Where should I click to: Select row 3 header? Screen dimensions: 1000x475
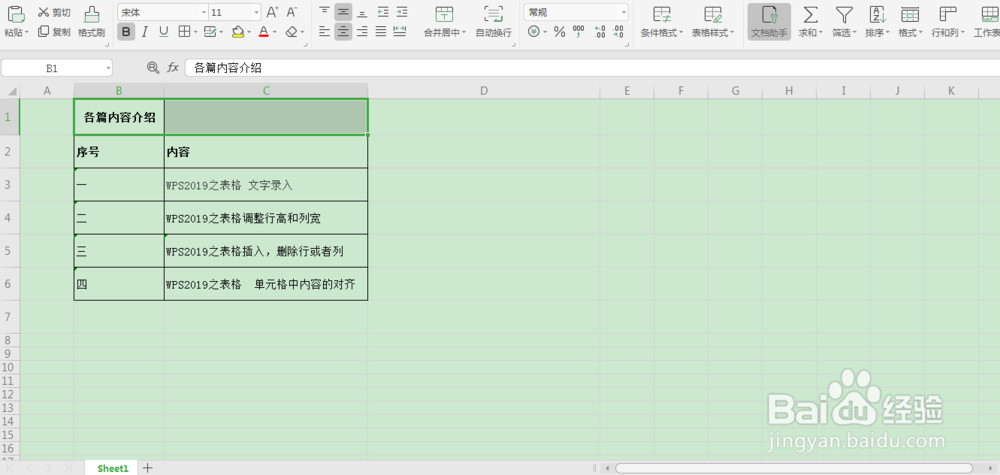[x=9, y=185]
